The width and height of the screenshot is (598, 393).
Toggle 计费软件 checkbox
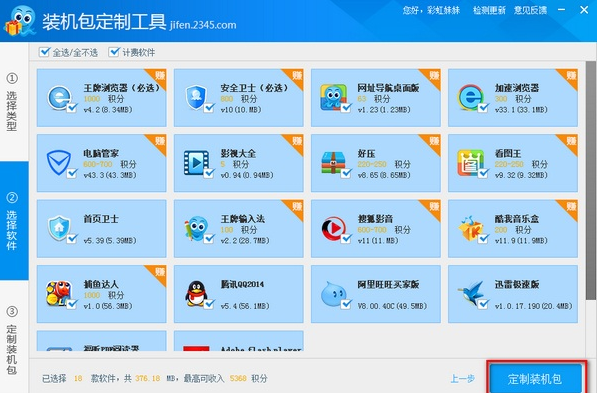pos(114,52)
